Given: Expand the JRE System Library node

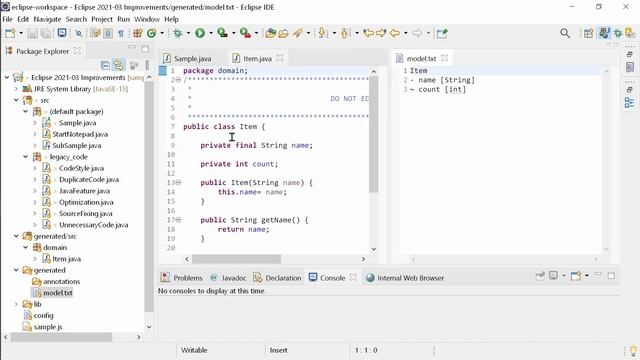Looking at the screenshot, I should coord(16,89).
